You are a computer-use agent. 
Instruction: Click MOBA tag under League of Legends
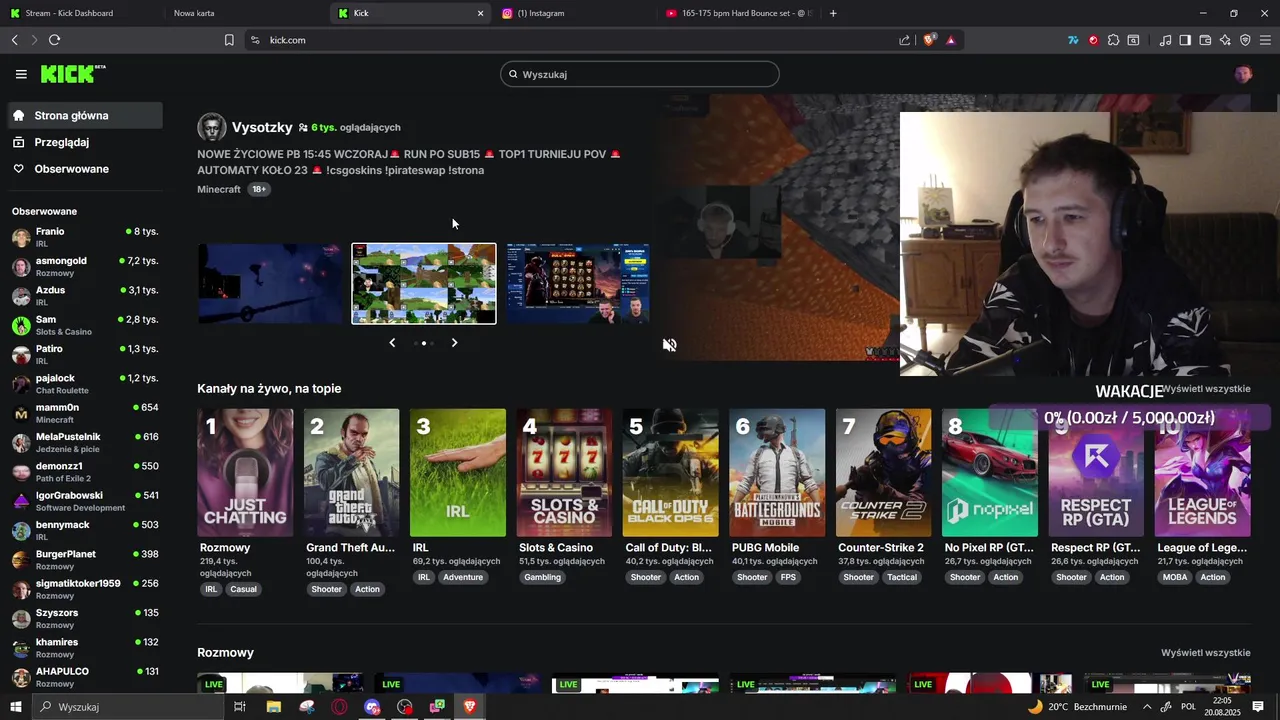click(1175, 577)
